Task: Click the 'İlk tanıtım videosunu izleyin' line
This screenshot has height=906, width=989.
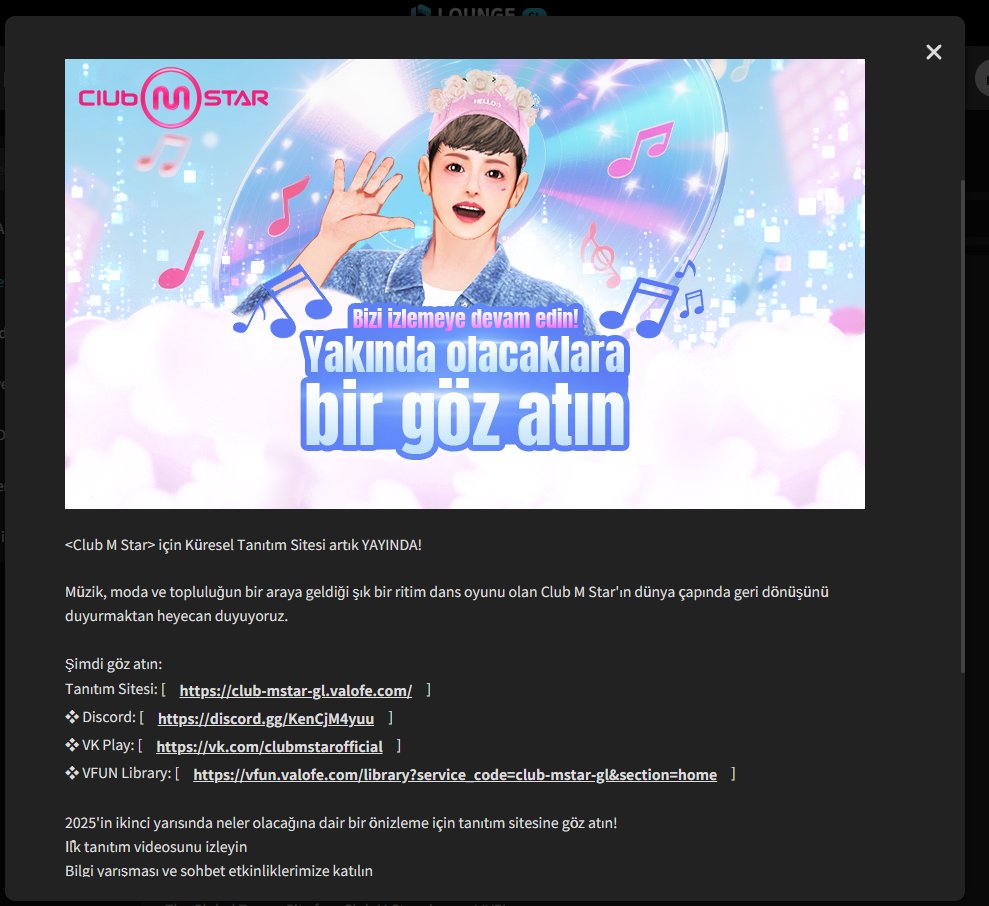Action: (156, 847)
